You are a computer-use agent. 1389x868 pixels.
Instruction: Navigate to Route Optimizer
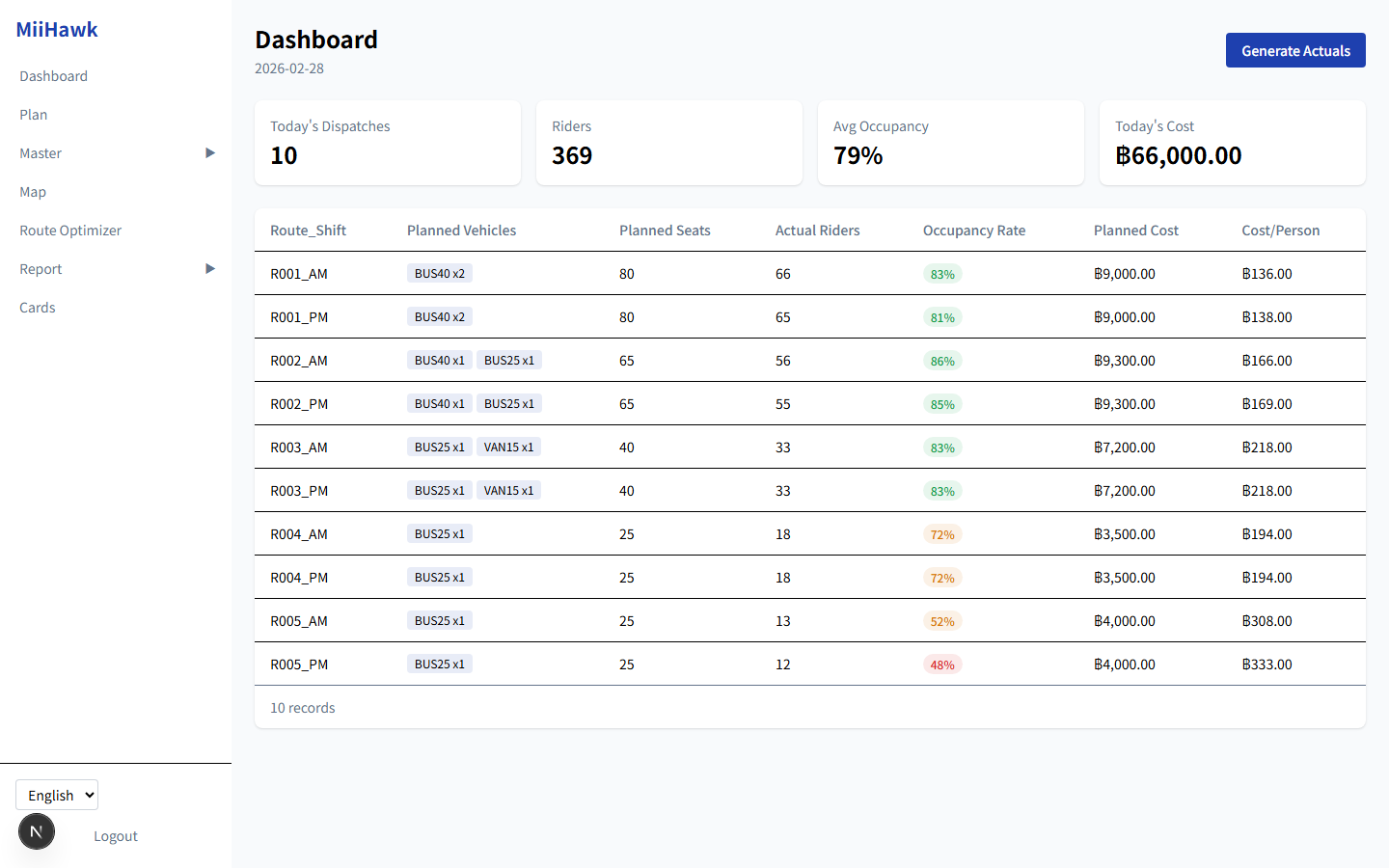click(70, 231)
